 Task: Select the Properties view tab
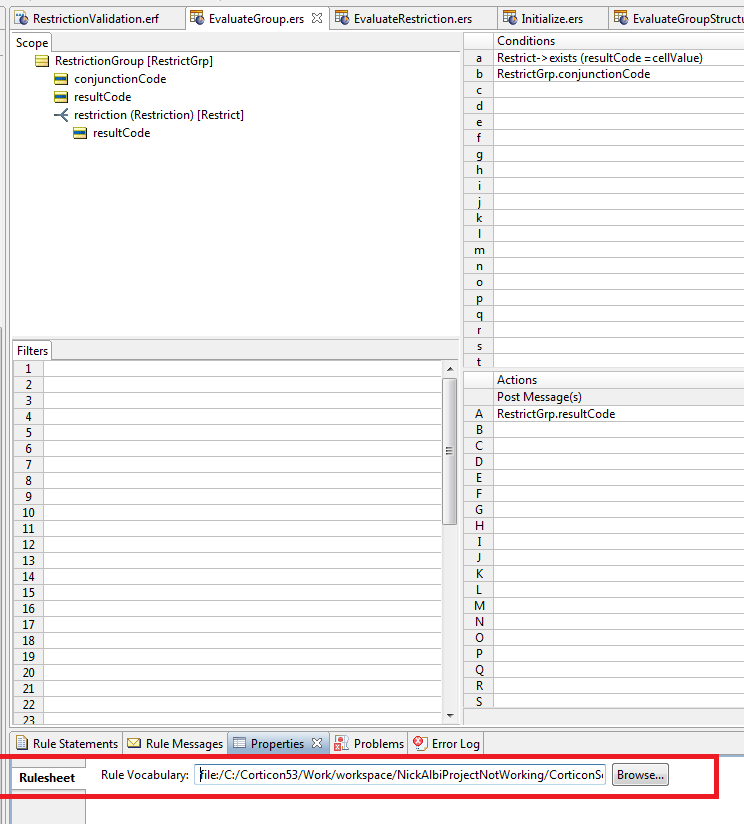[x=277, y=744]
